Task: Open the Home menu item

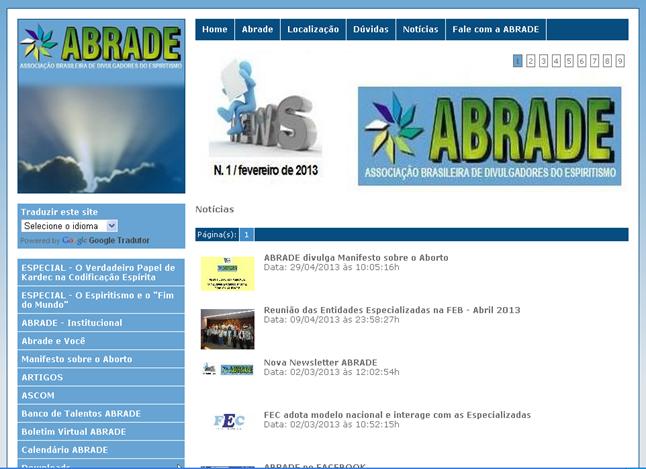Action: pyautogui.click(x=215, y=29)
